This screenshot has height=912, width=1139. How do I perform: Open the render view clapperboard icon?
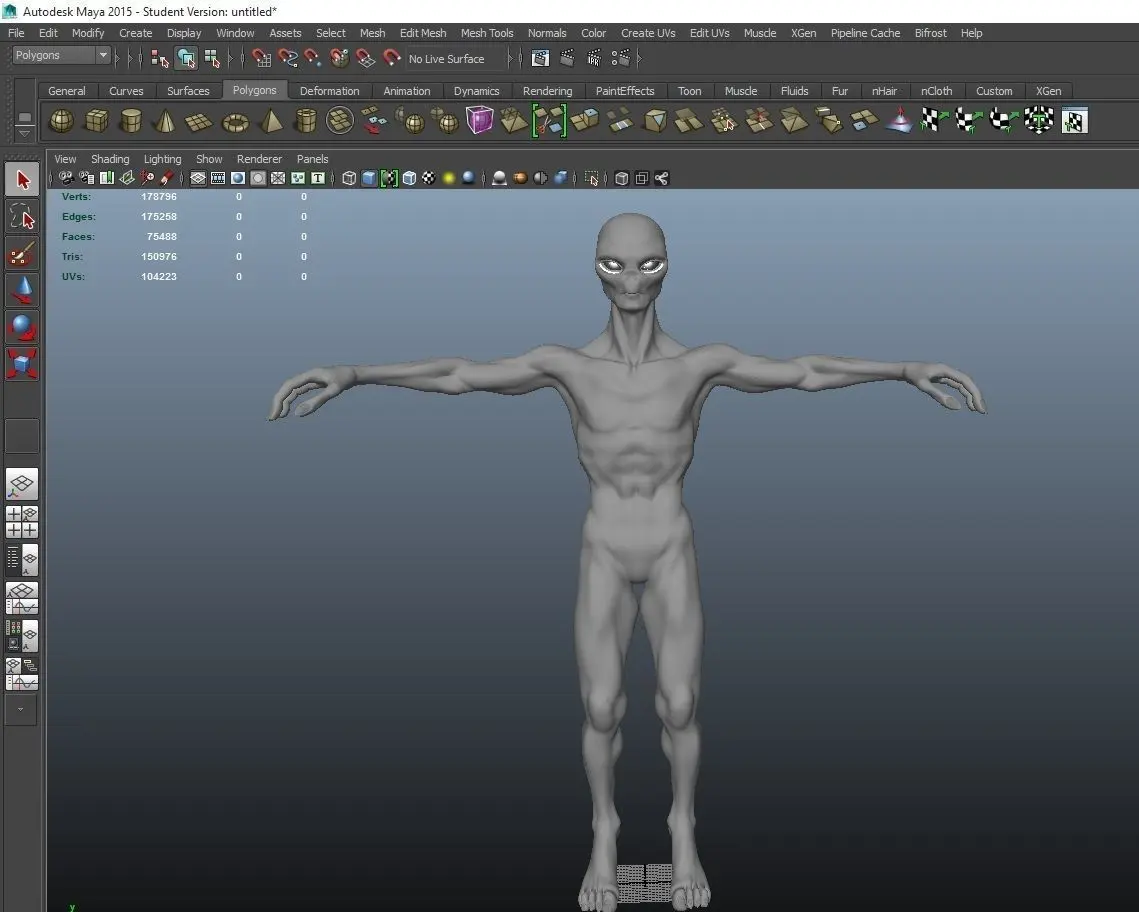coord(540,59)
